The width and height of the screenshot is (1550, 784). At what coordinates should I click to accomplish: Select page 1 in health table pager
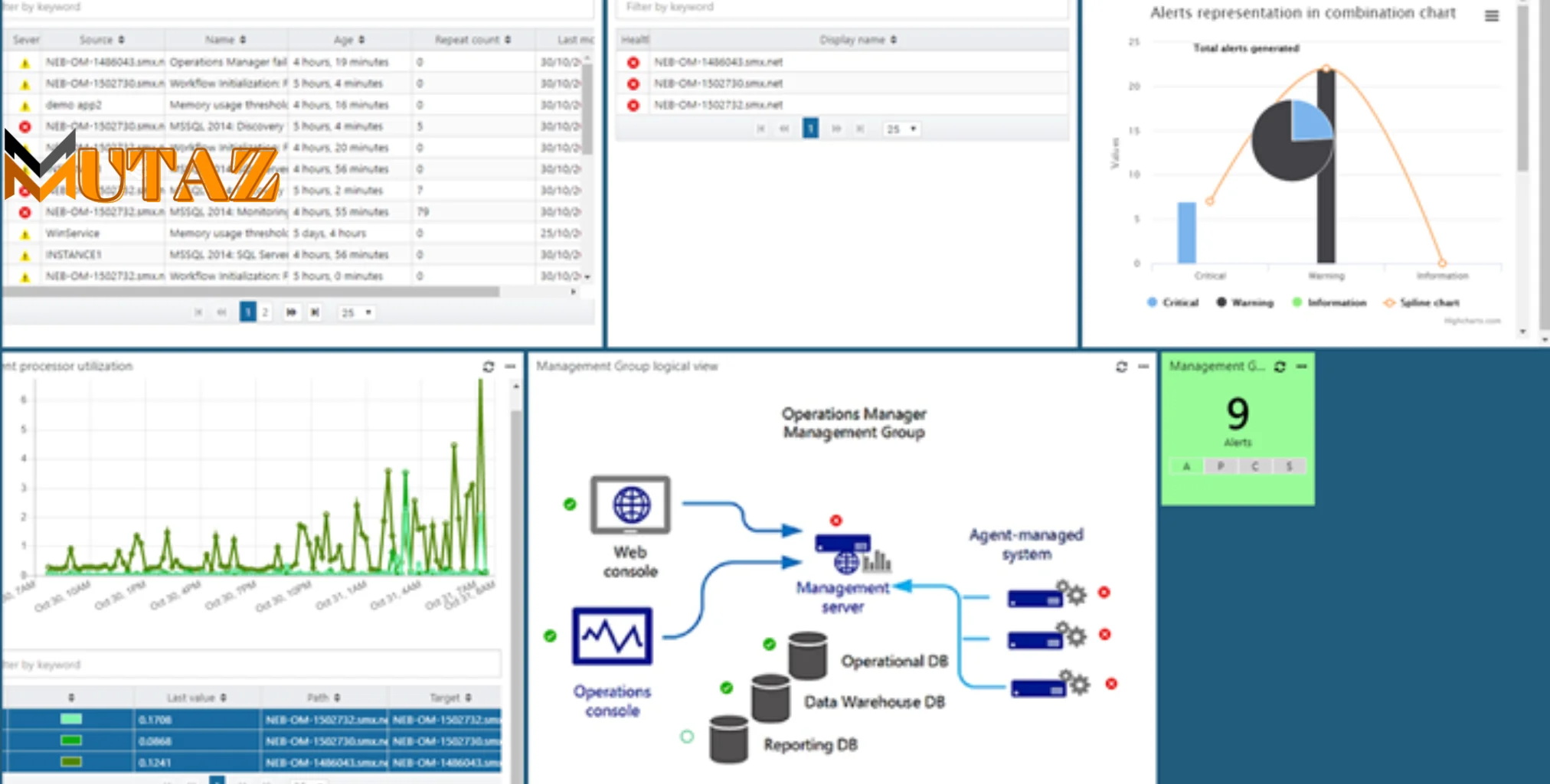[810, 128]
